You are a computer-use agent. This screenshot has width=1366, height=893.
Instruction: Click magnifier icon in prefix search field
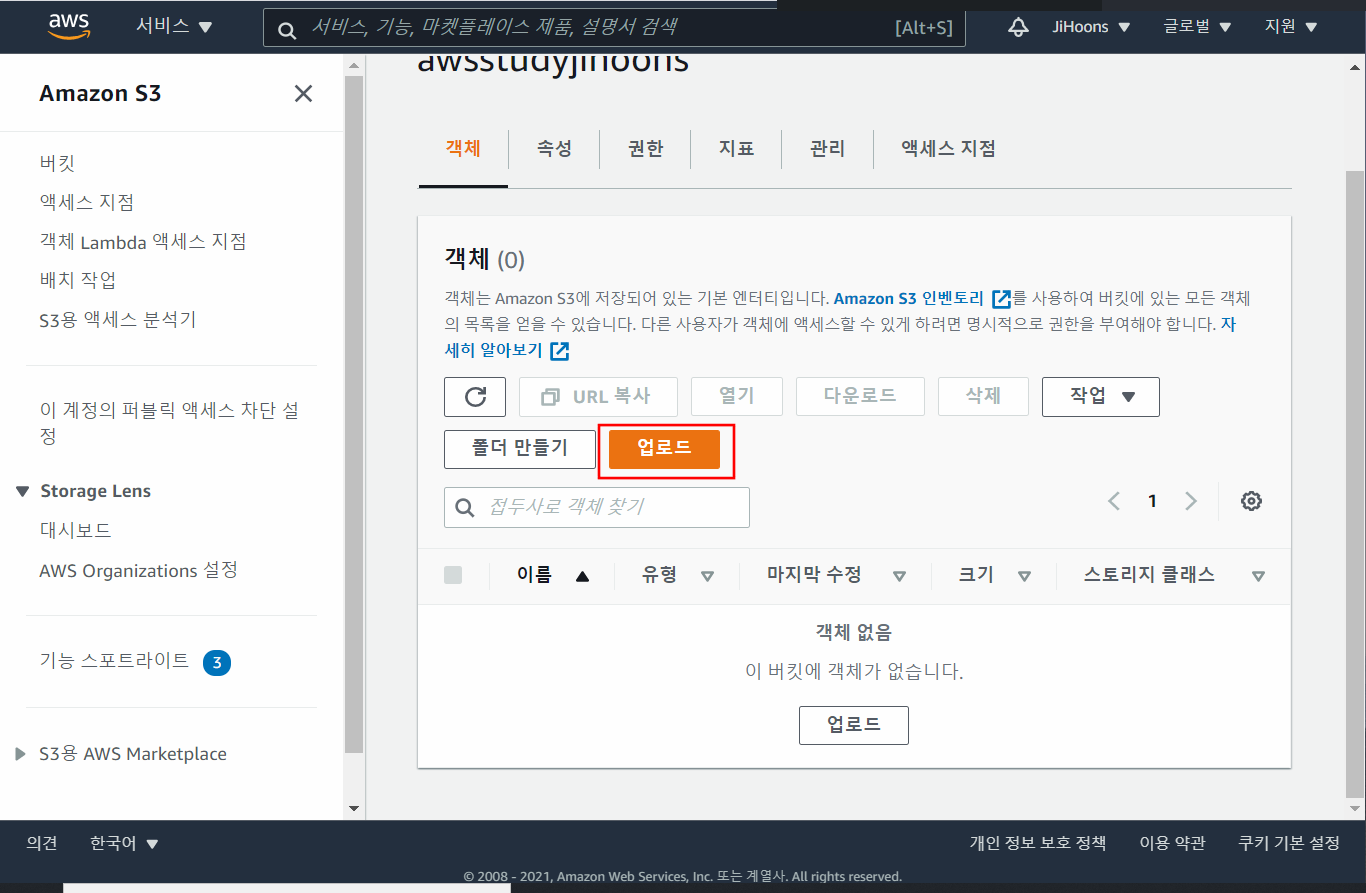click(465, 508)
